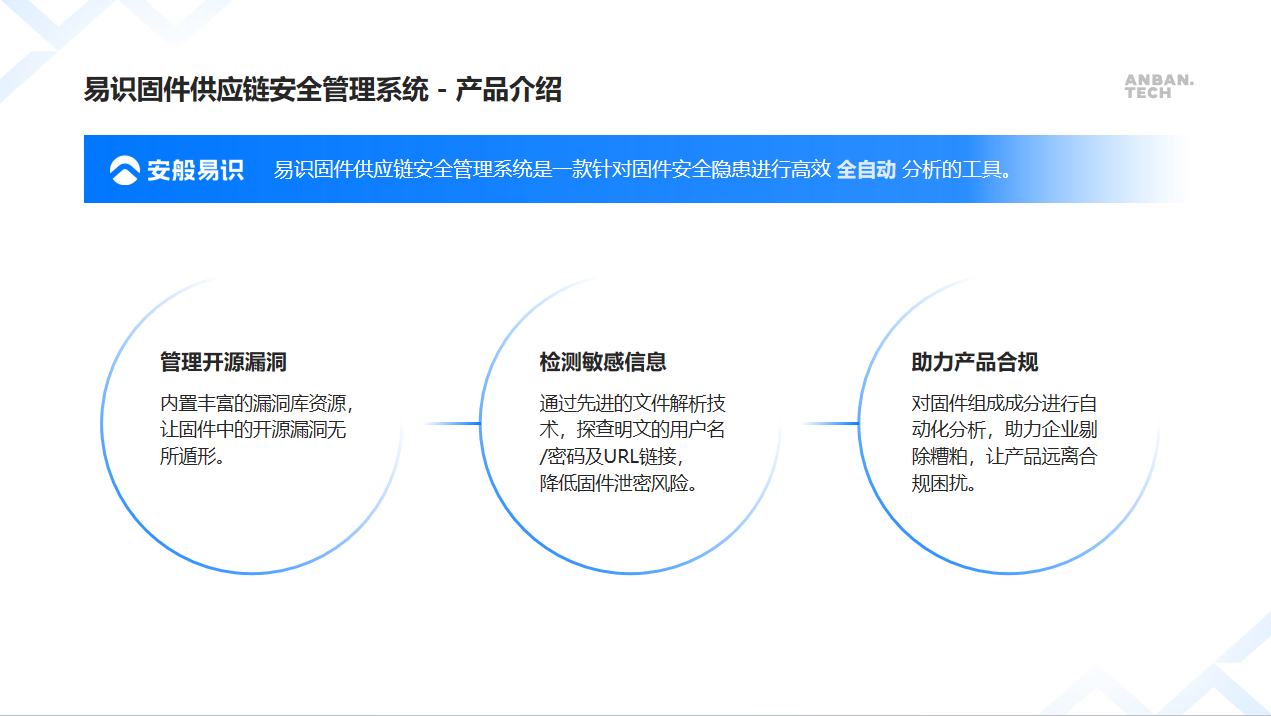The width and height of the screenshot is (1271, 716).
Task: Select the banner sentence starting with 易识固件供应链
Action: (552, 170)
